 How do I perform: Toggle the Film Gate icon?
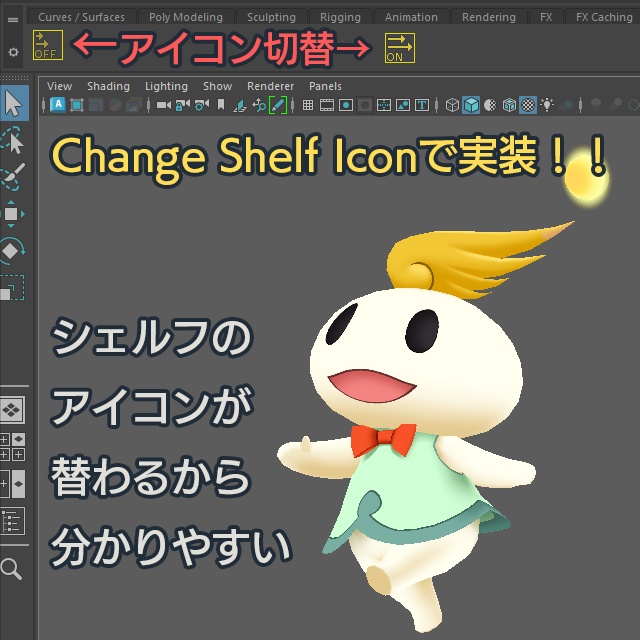tap(327, 105)
